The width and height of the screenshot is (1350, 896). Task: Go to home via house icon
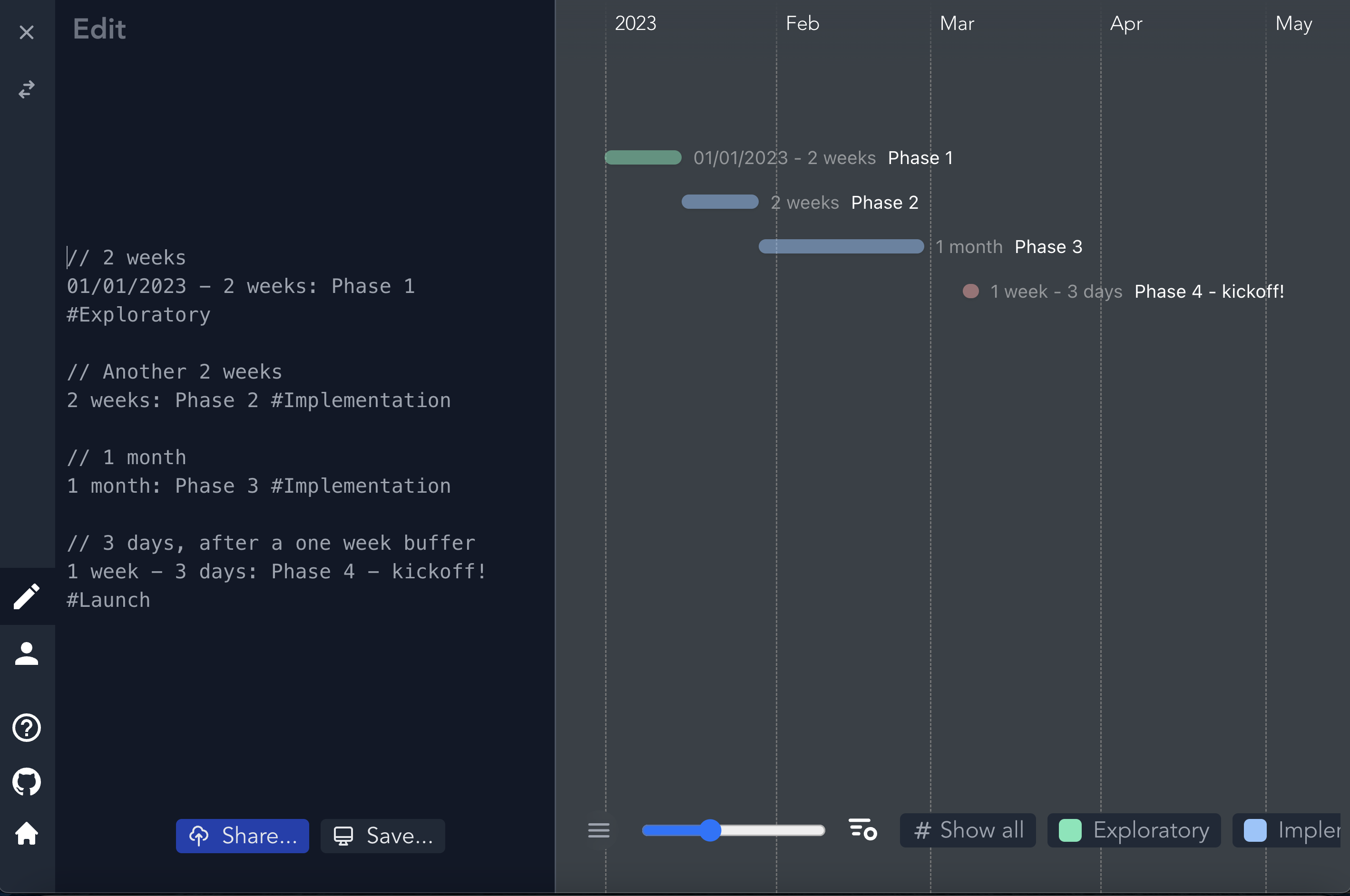pos(26,833)
